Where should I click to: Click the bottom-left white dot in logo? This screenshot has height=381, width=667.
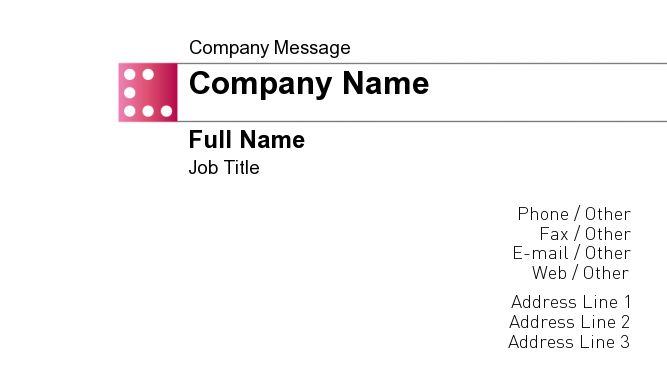(x=130, y=111)
